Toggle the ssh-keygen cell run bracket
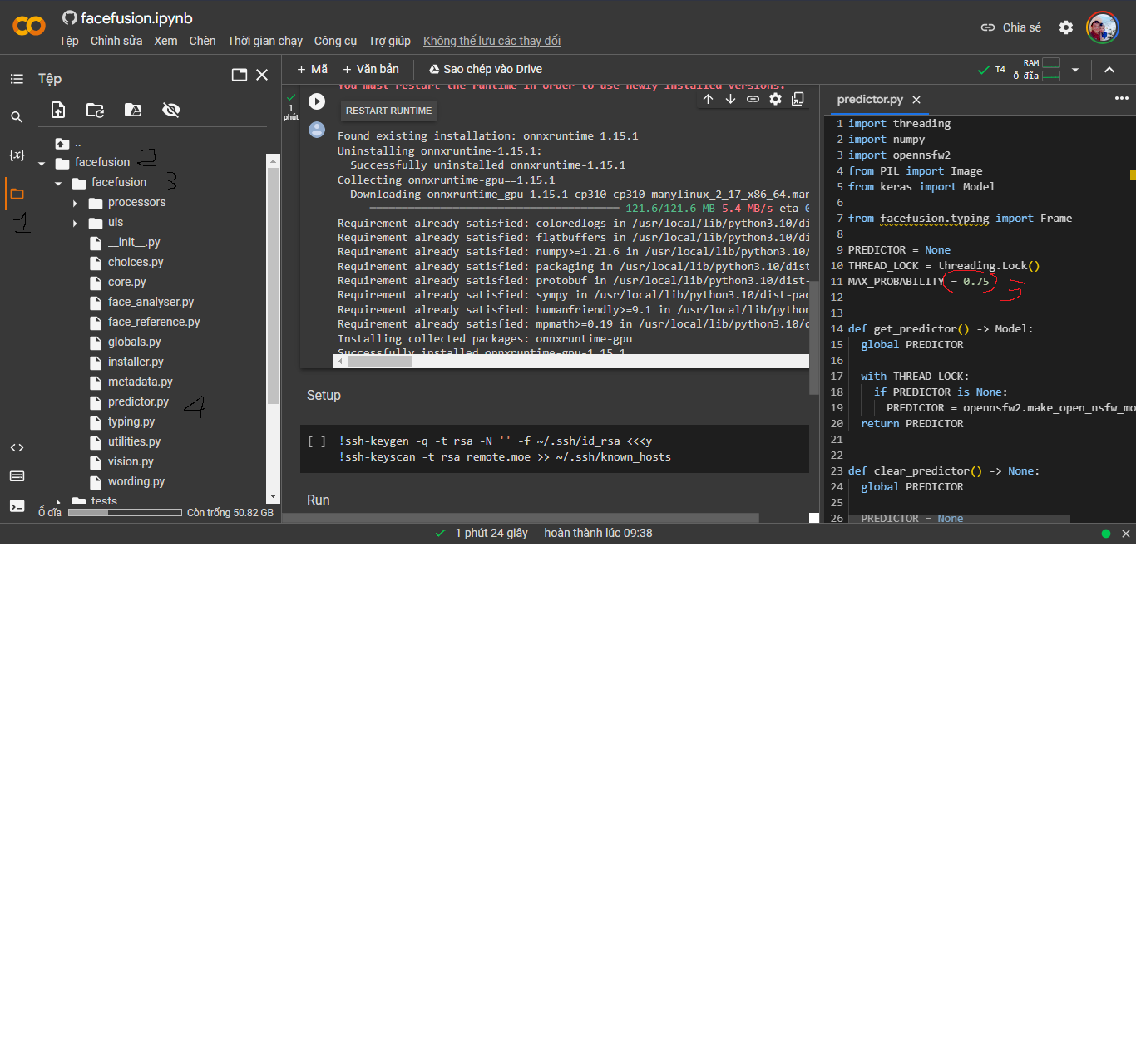Viewport: 1136px width, 1064px height. [x=317, y=441]
